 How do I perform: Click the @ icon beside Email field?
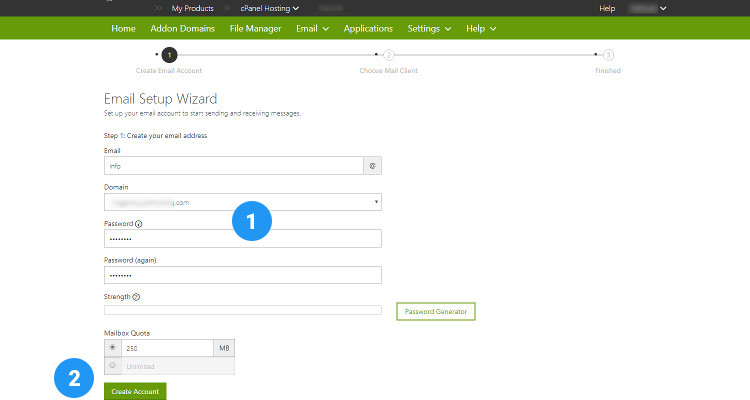pyautogui.click(x=372, y=166)
